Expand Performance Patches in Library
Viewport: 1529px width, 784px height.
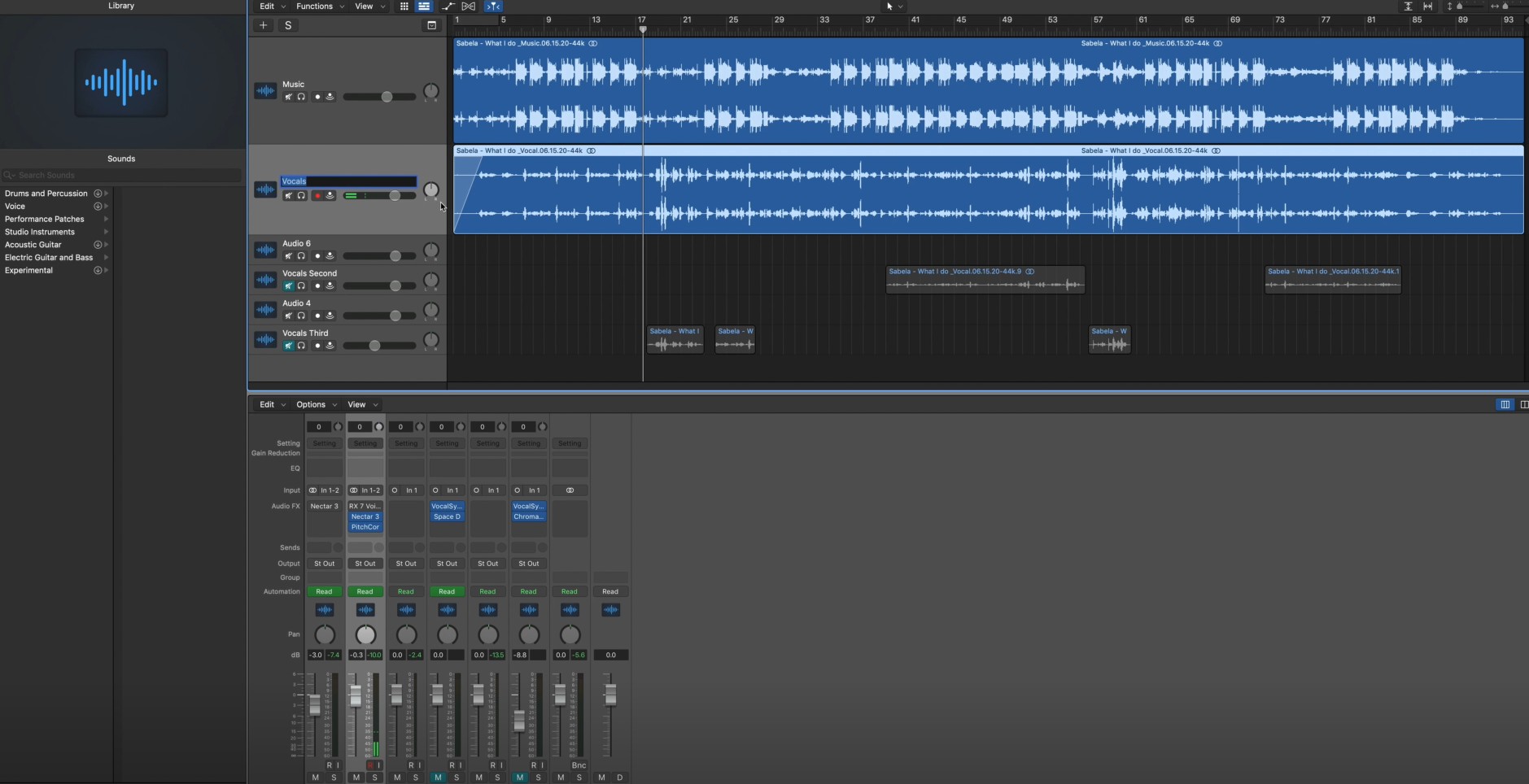(107, 219)
